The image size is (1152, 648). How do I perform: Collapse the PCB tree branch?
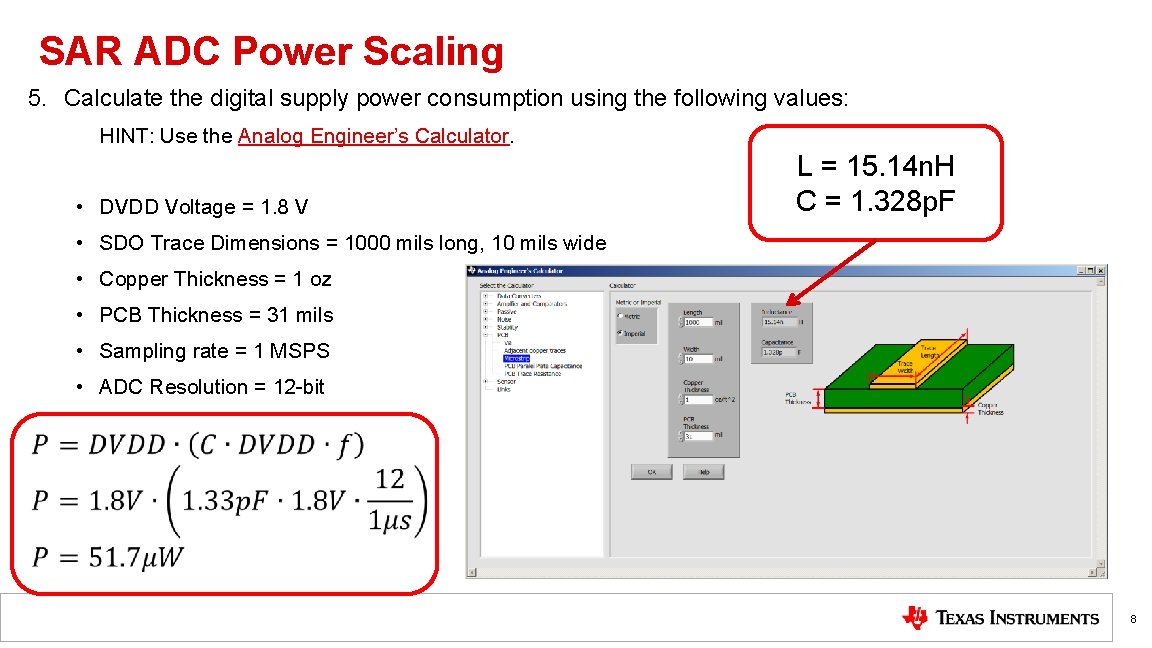click(485, 335)
